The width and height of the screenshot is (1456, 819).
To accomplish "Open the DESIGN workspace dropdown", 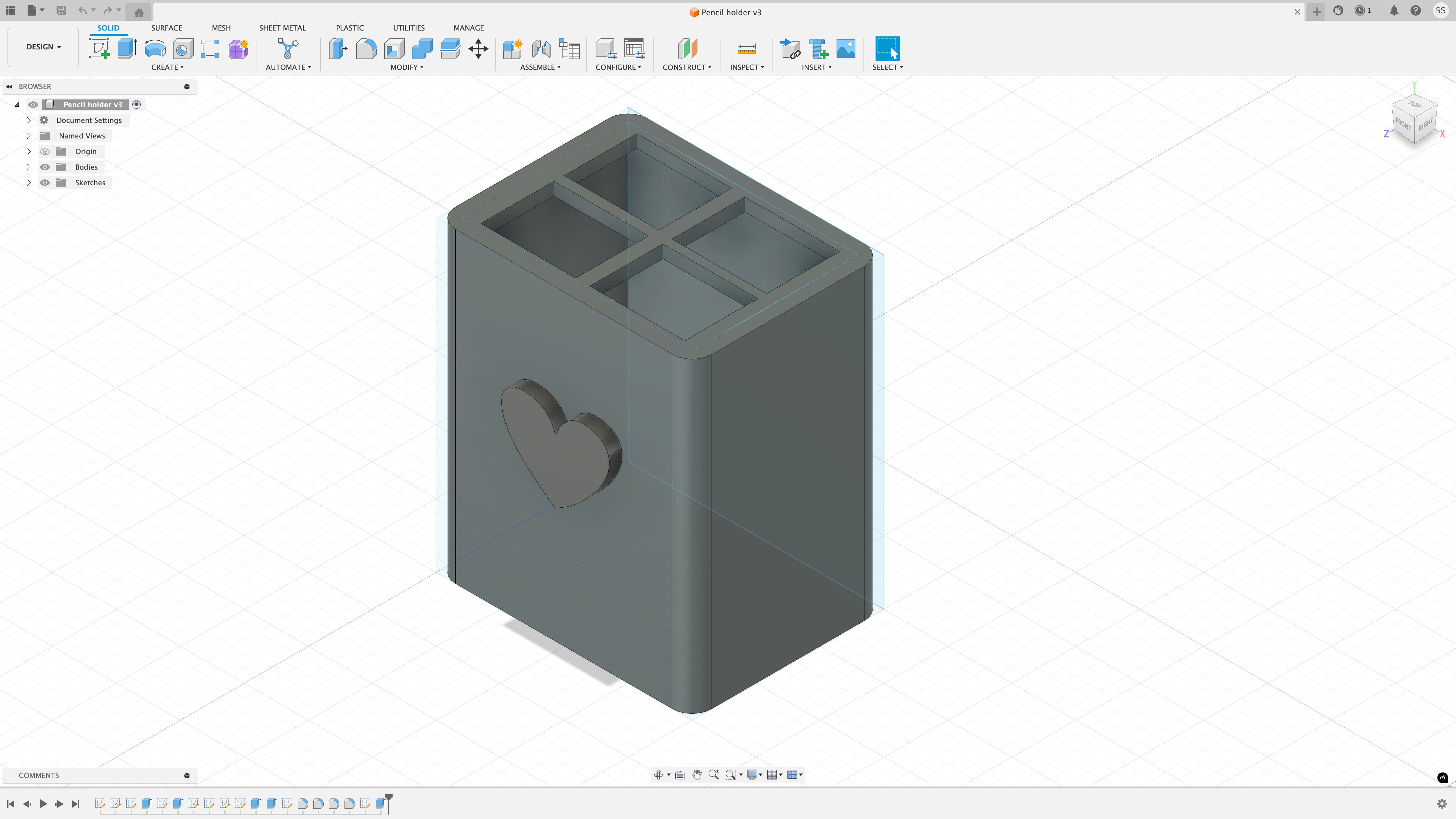I will click(43, 47).
